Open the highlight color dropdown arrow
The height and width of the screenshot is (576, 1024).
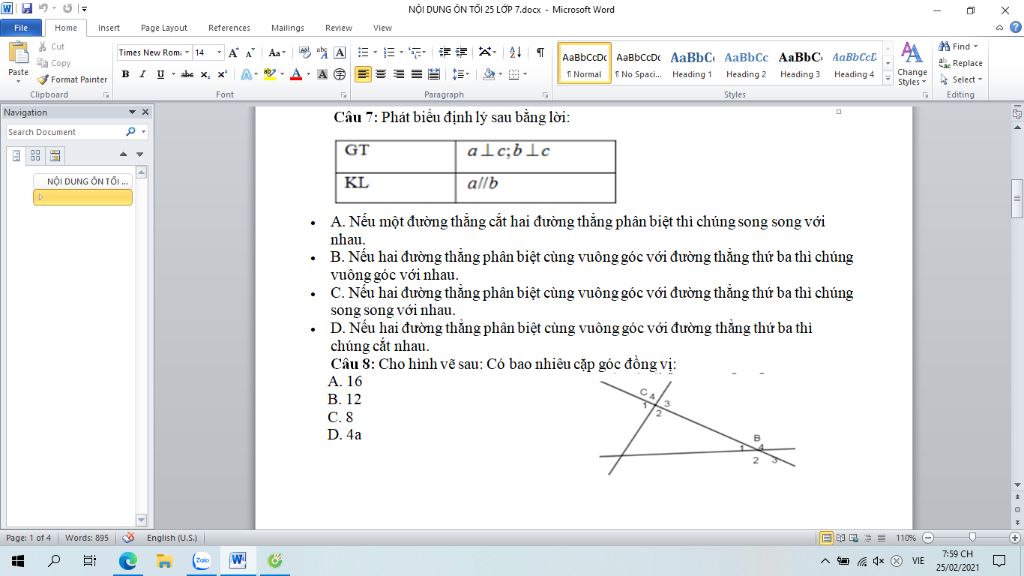(x=282, y=74)
